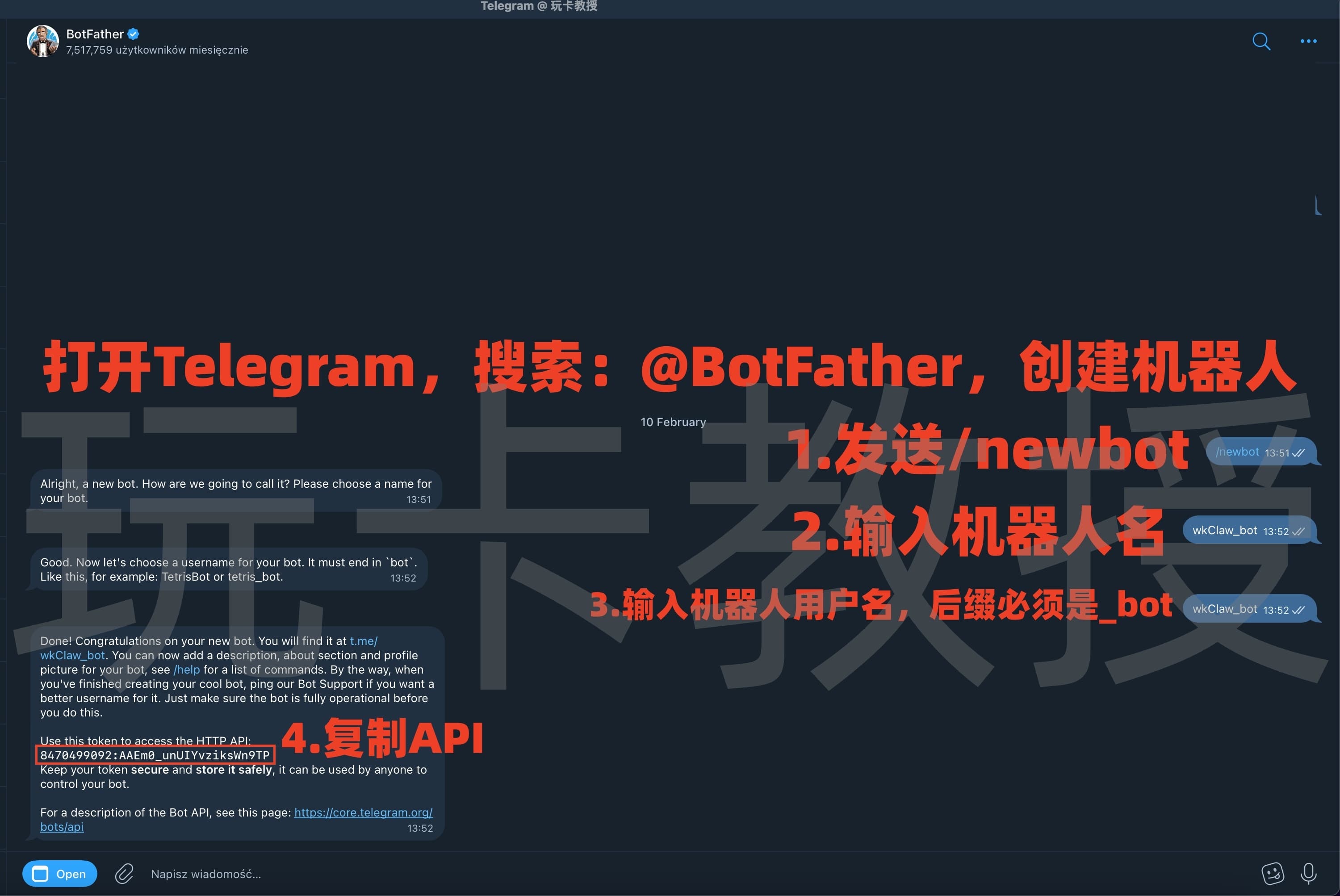
Task: Click BotFather's profile picture
Action: point(43,41)
